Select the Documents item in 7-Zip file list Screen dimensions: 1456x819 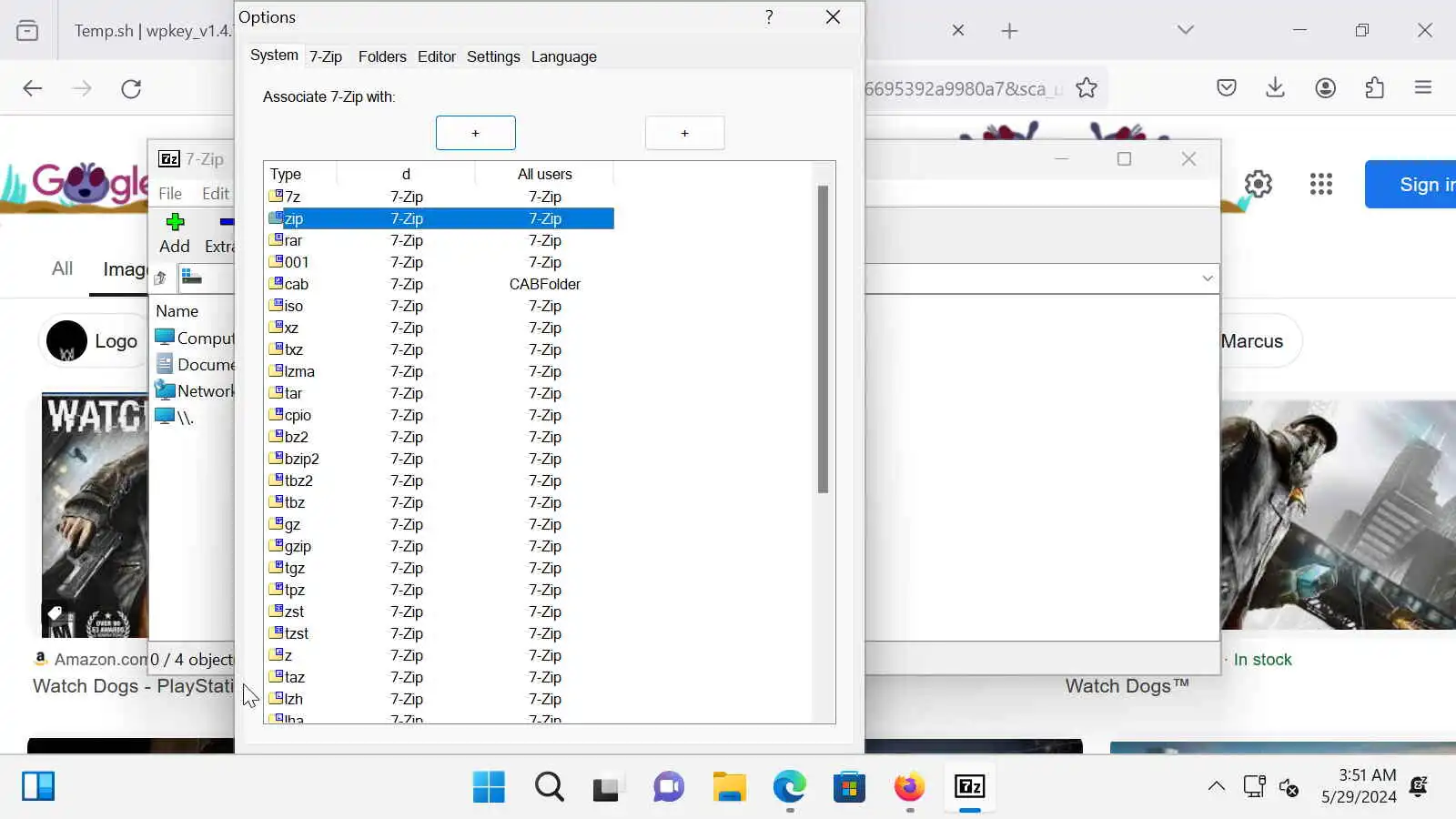[x=195, y=365]
